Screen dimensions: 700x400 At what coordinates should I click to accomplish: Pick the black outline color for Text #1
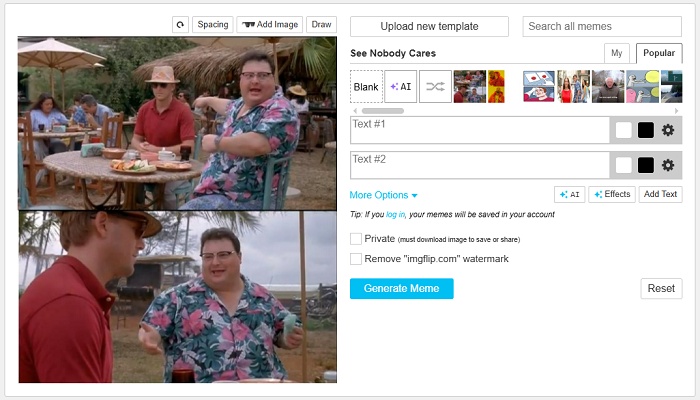[x=646, y=130]
